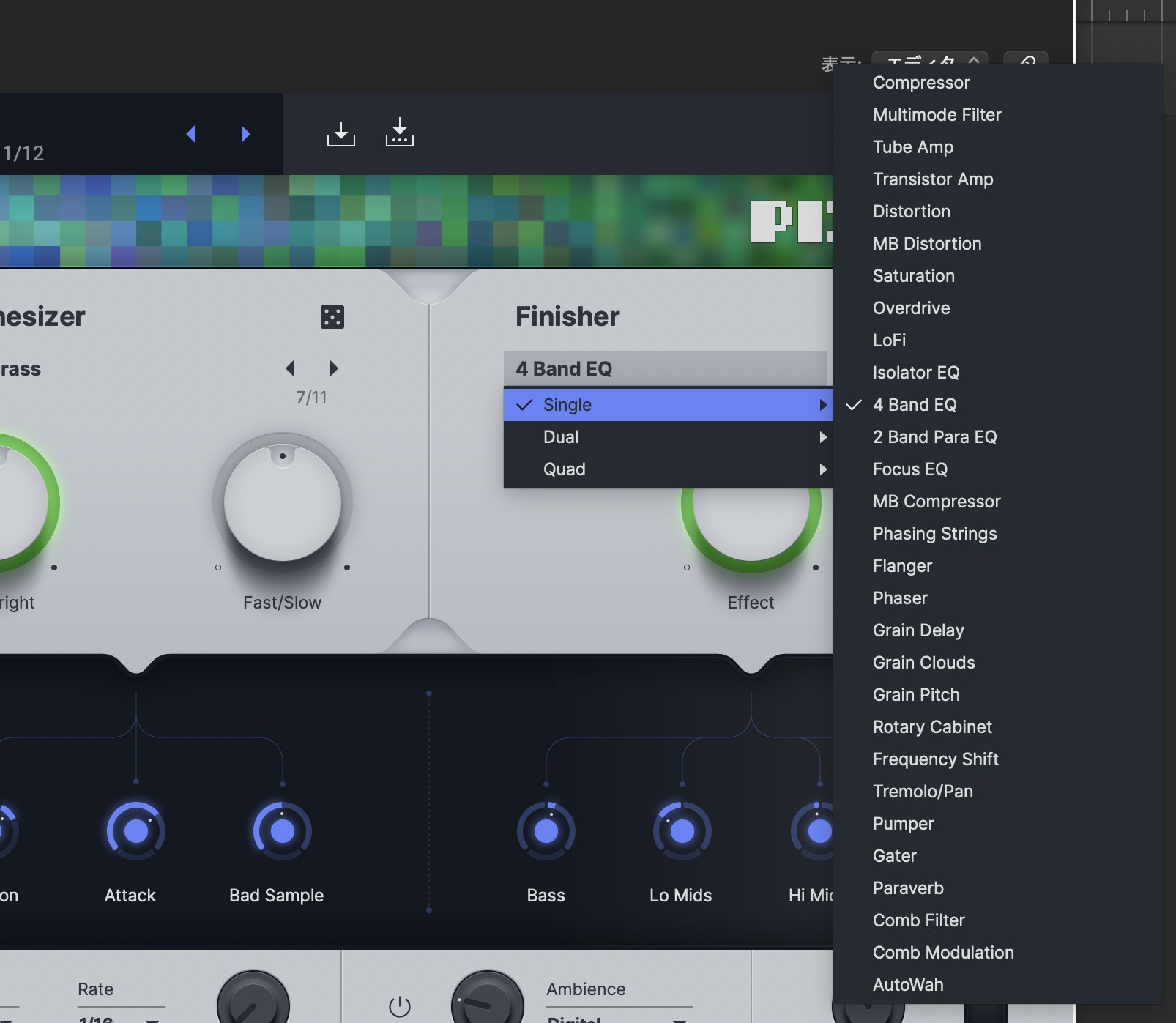Viewport: 1176px width, 1023px height.
Task: Choose Comb Filter effect
Action: pyautogui.click(x=998, y=920)
